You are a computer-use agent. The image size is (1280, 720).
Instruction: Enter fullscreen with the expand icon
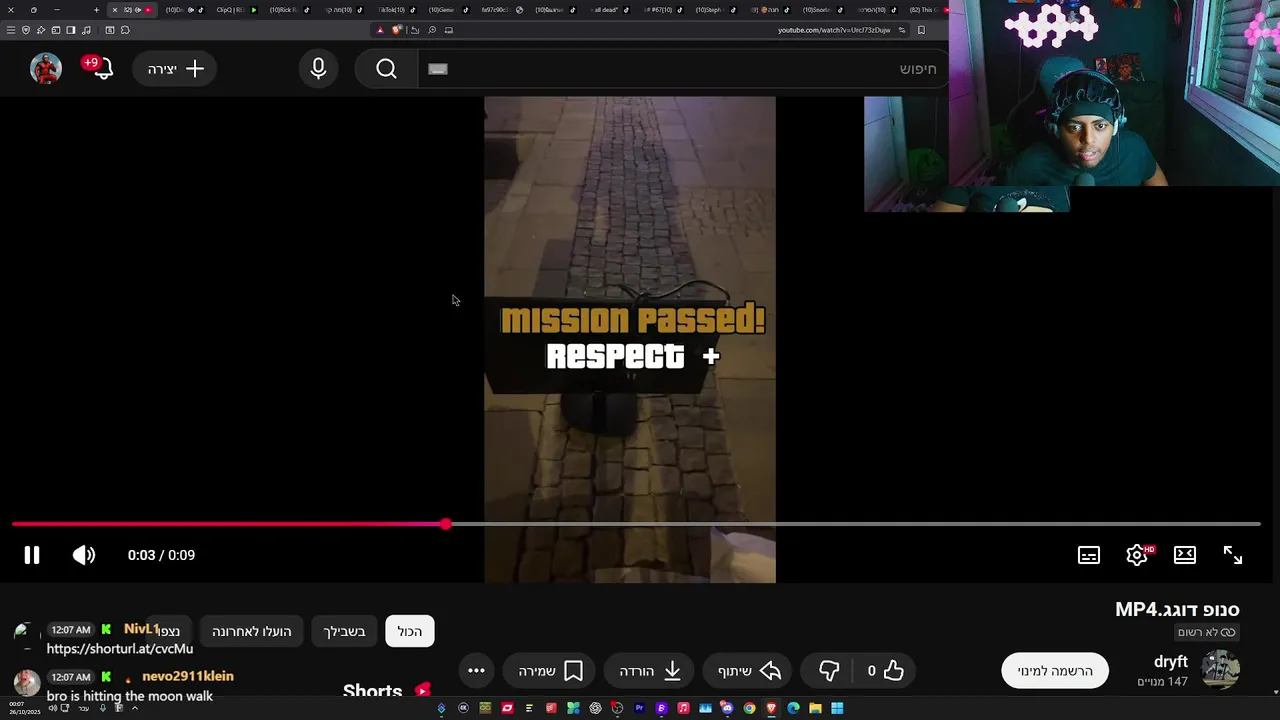point(1233,555)
